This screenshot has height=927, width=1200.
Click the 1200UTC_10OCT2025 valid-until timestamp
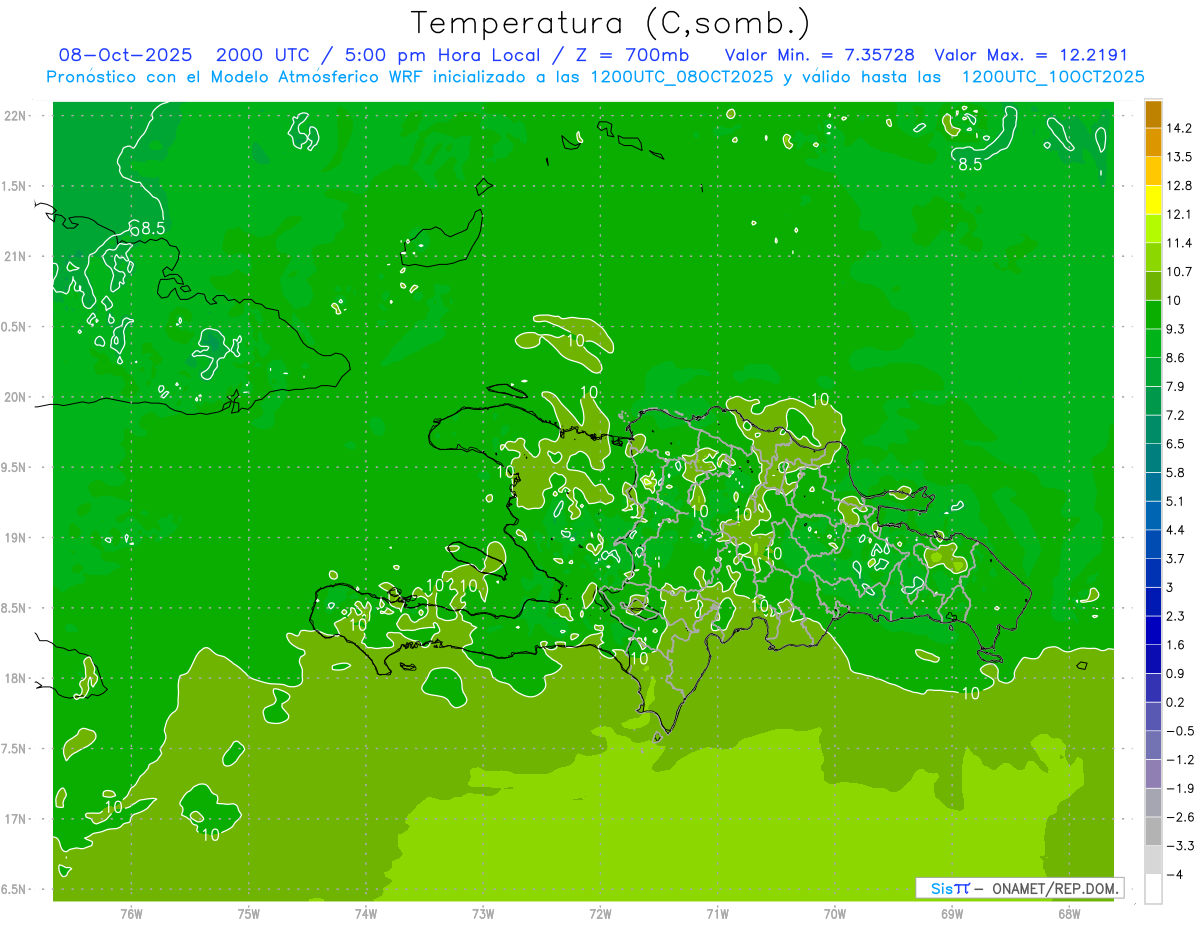(1052, 77)
